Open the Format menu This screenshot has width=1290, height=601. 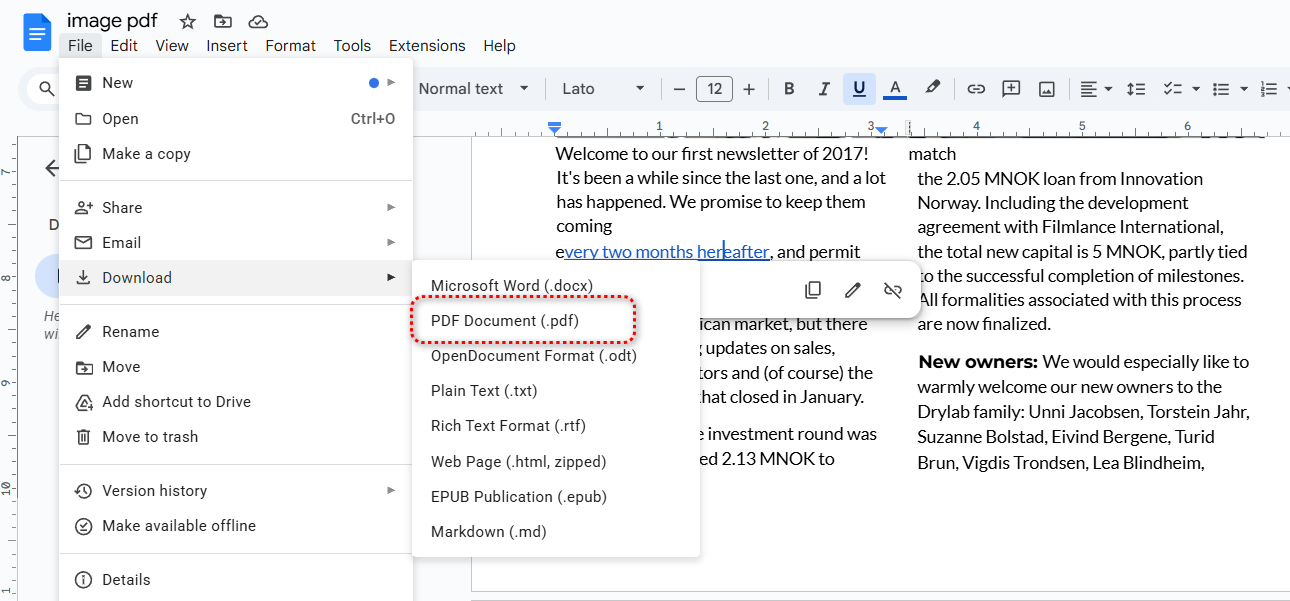pyautogui.click(x=290, y=46)
